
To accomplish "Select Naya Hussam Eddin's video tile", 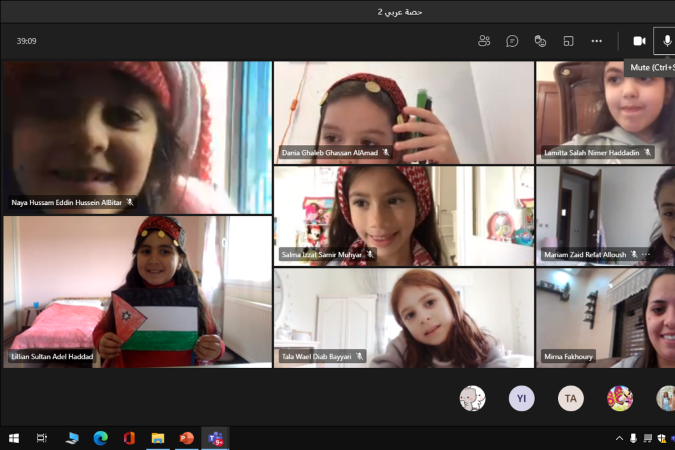I will coord(137,136).
